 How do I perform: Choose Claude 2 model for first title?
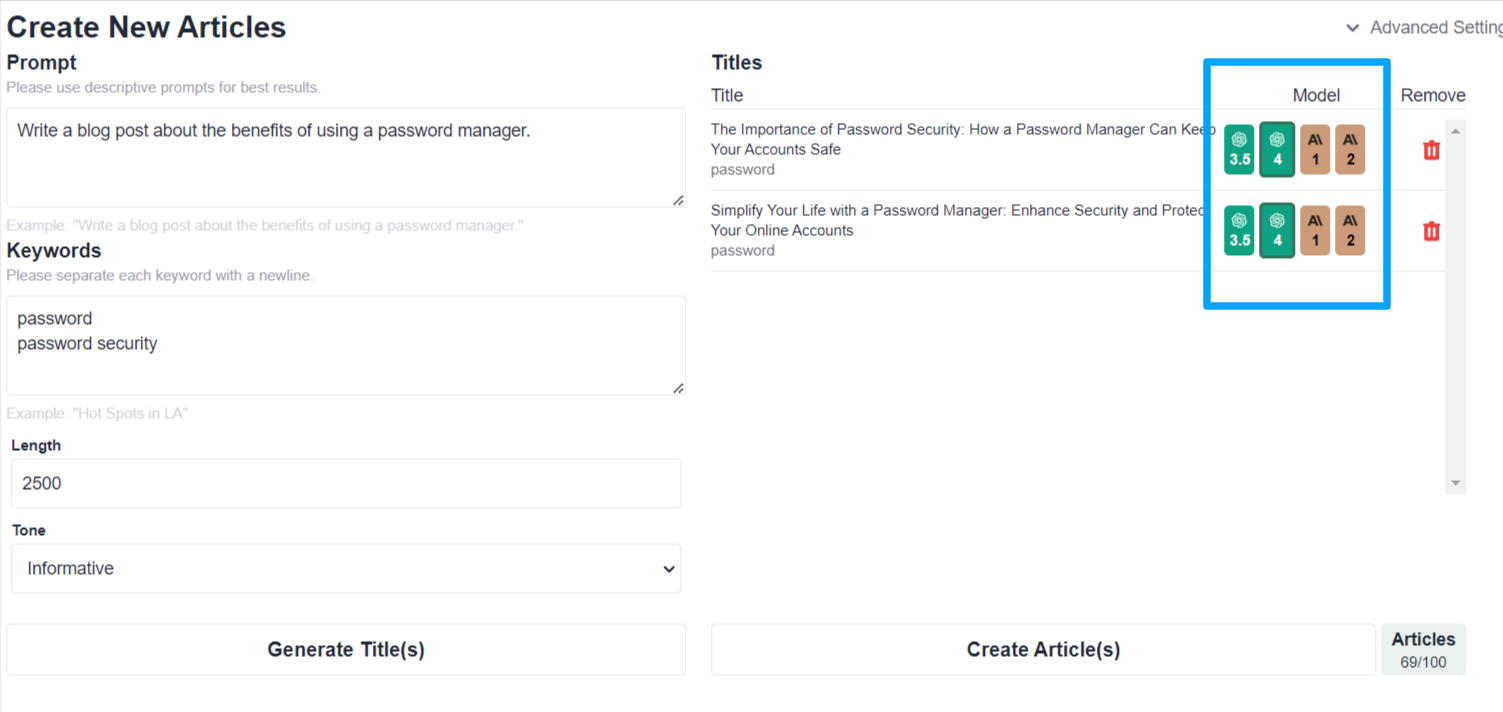pyautogui.click(x=1350, y=149)
